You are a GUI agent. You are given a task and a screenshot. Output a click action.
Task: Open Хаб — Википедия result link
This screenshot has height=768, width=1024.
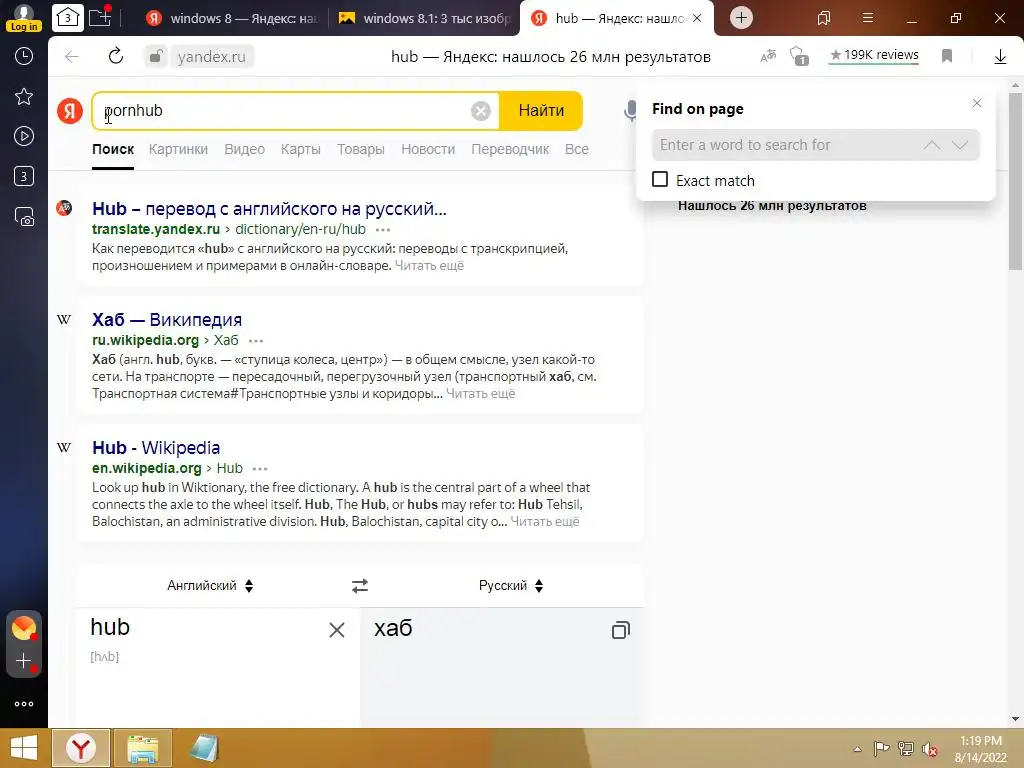pyautogui.click(x=167, y=320)
